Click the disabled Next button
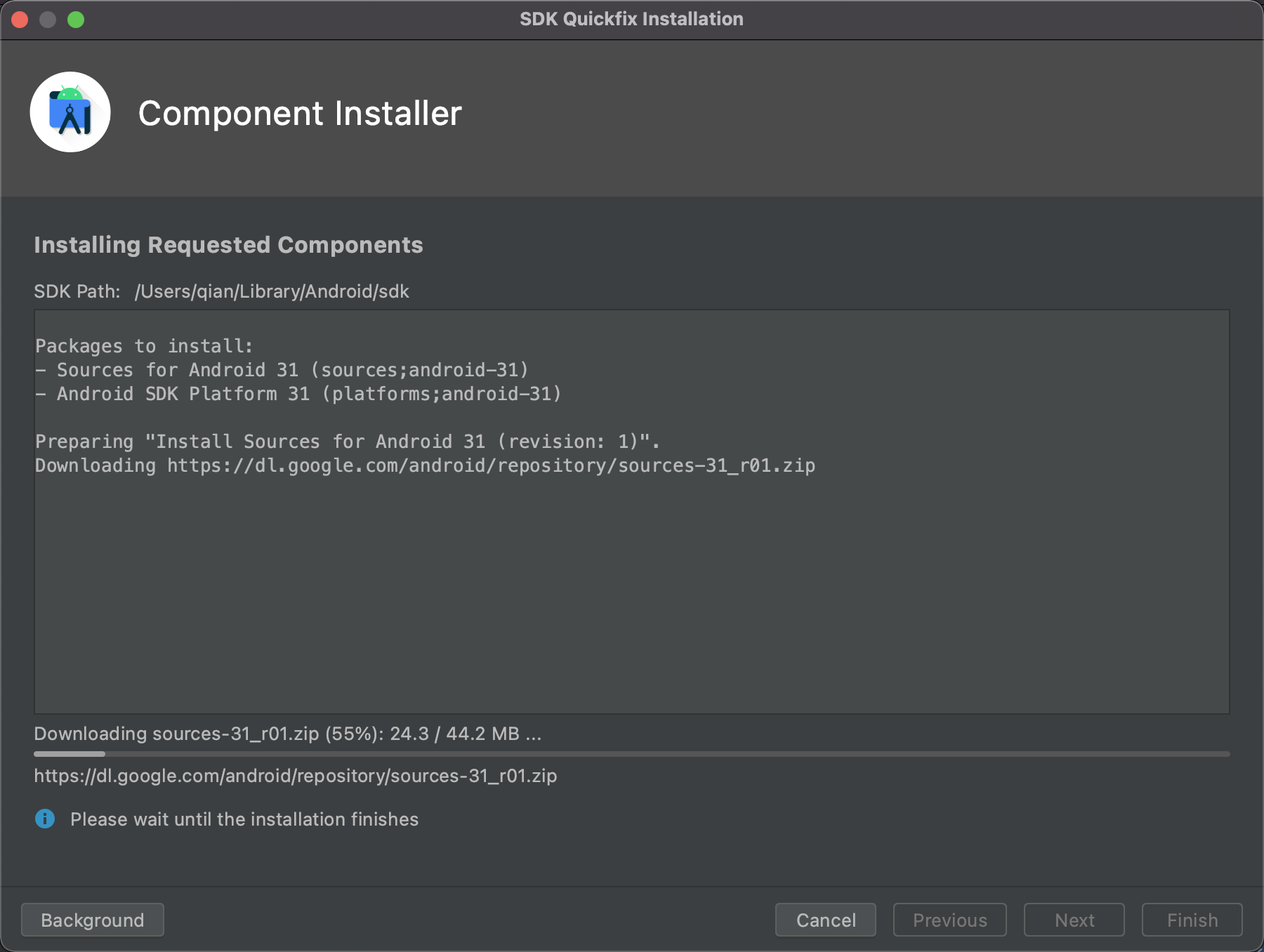The height and width of the screenshot is (952, 1264). [x=1074, y=920]
